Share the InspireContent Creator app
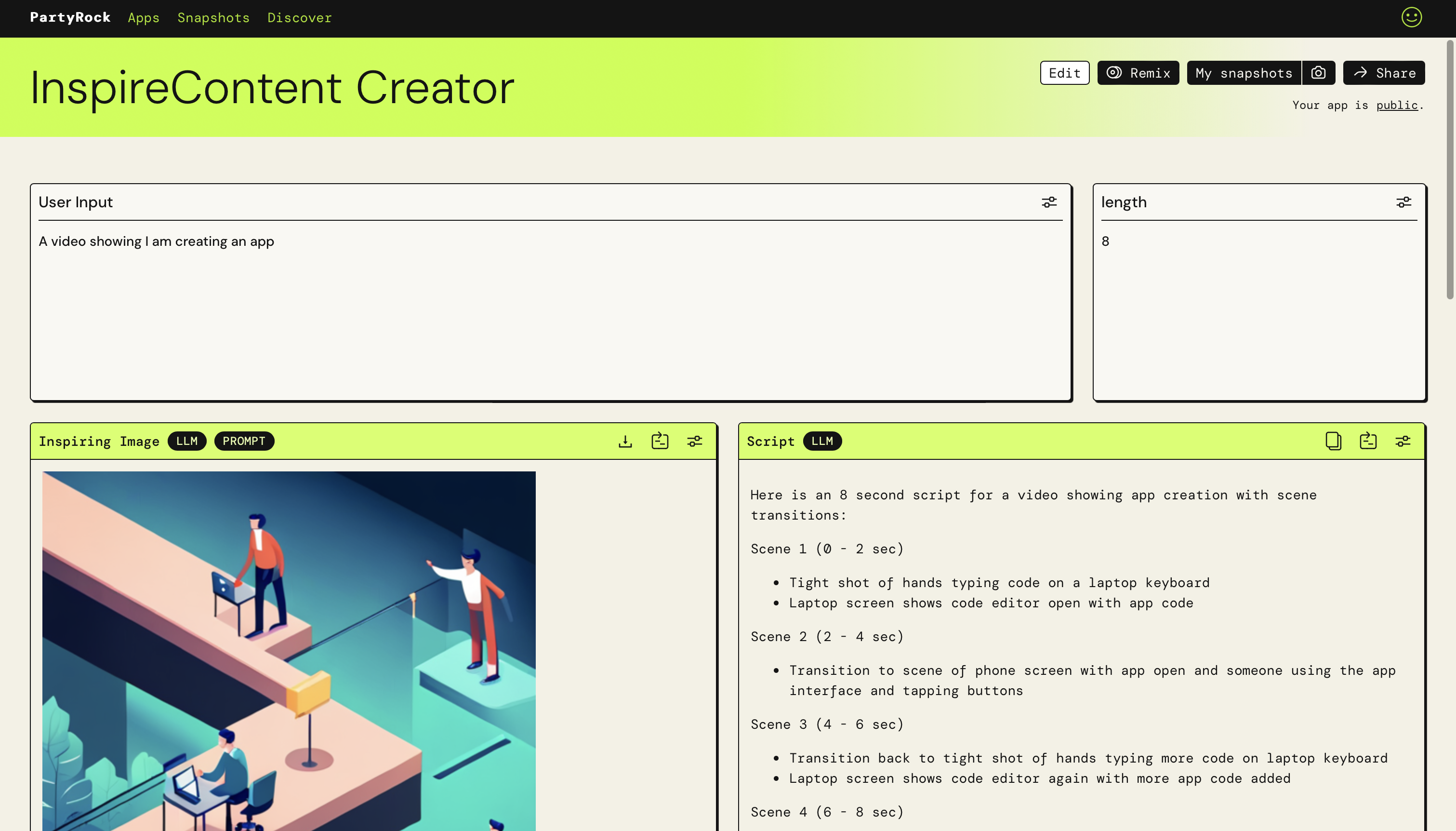 click(1384, 73)
